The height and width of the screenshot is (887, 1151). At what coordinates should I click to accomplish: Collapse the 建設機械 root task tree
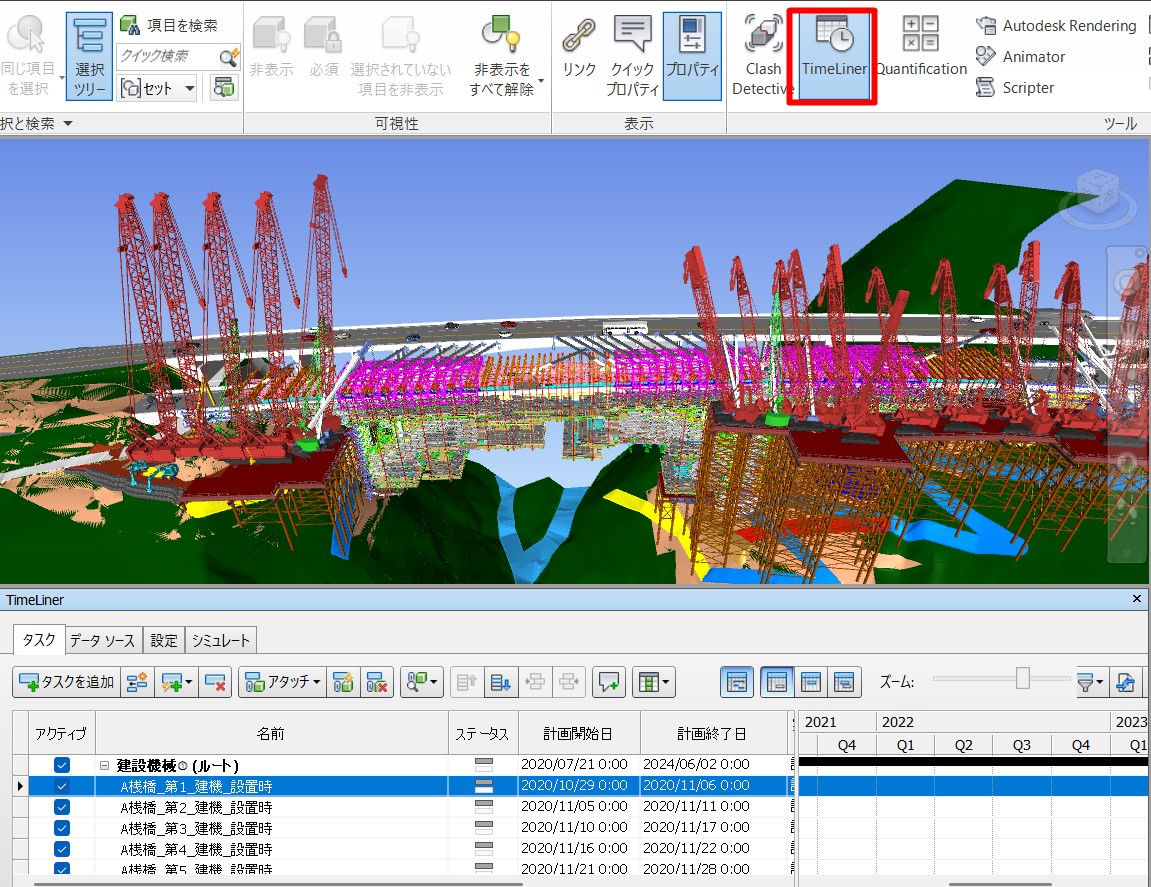[x=104, y=765]
